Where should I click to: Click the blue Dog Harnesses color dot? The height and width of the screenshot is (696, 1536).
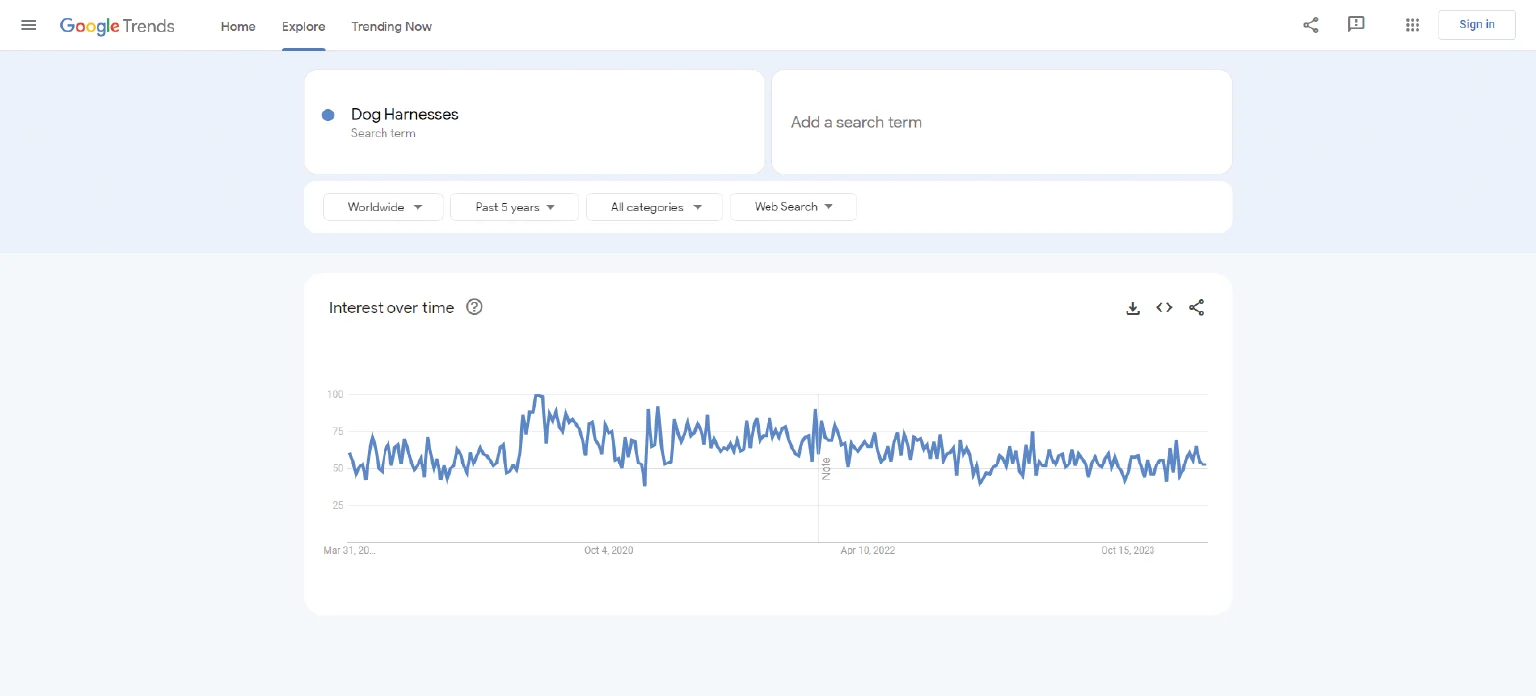pyautogui.click(x=328, y=115)
